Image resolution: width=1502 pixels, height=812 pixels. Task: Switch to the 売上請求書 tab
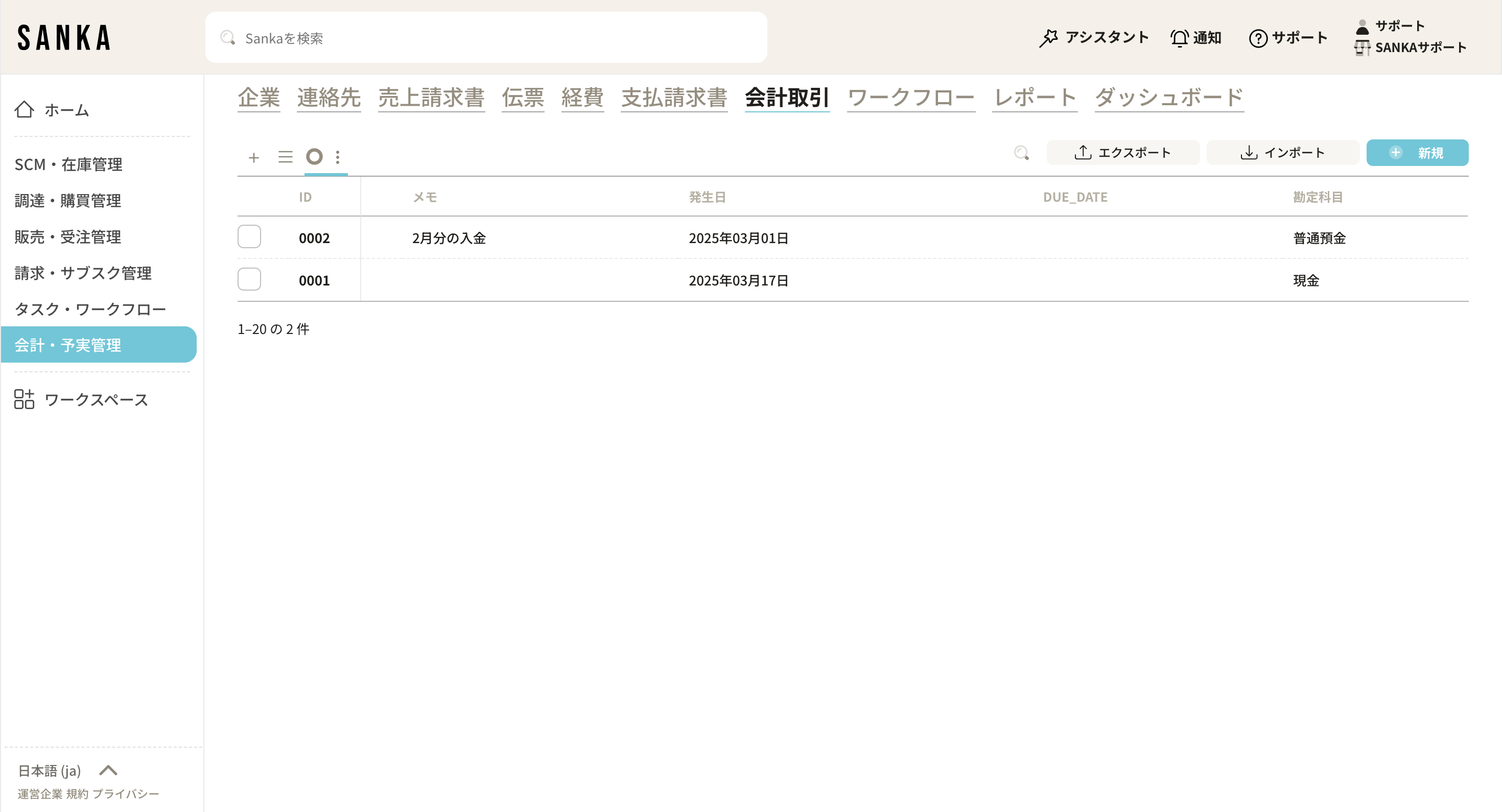click(431, 98)
